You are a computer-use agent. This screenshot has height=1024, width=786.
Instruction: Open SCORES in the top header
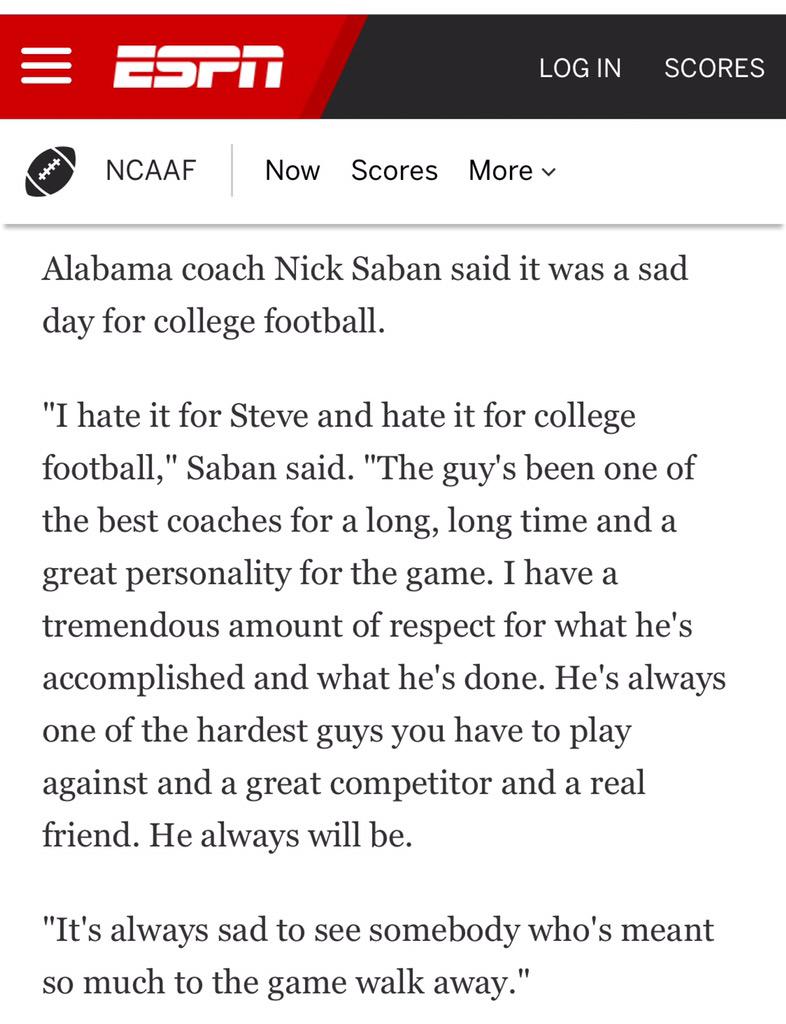pos(714,68)
